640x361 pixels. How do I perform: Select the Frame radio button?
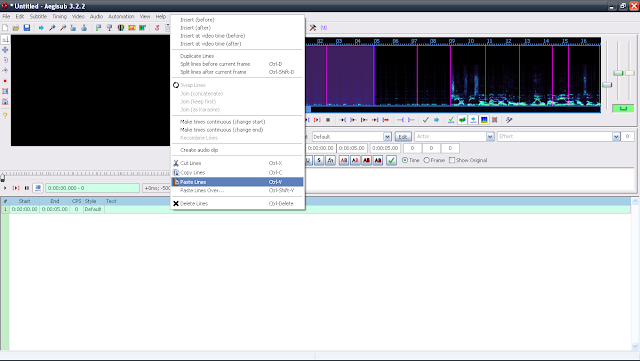pos(434,160)
